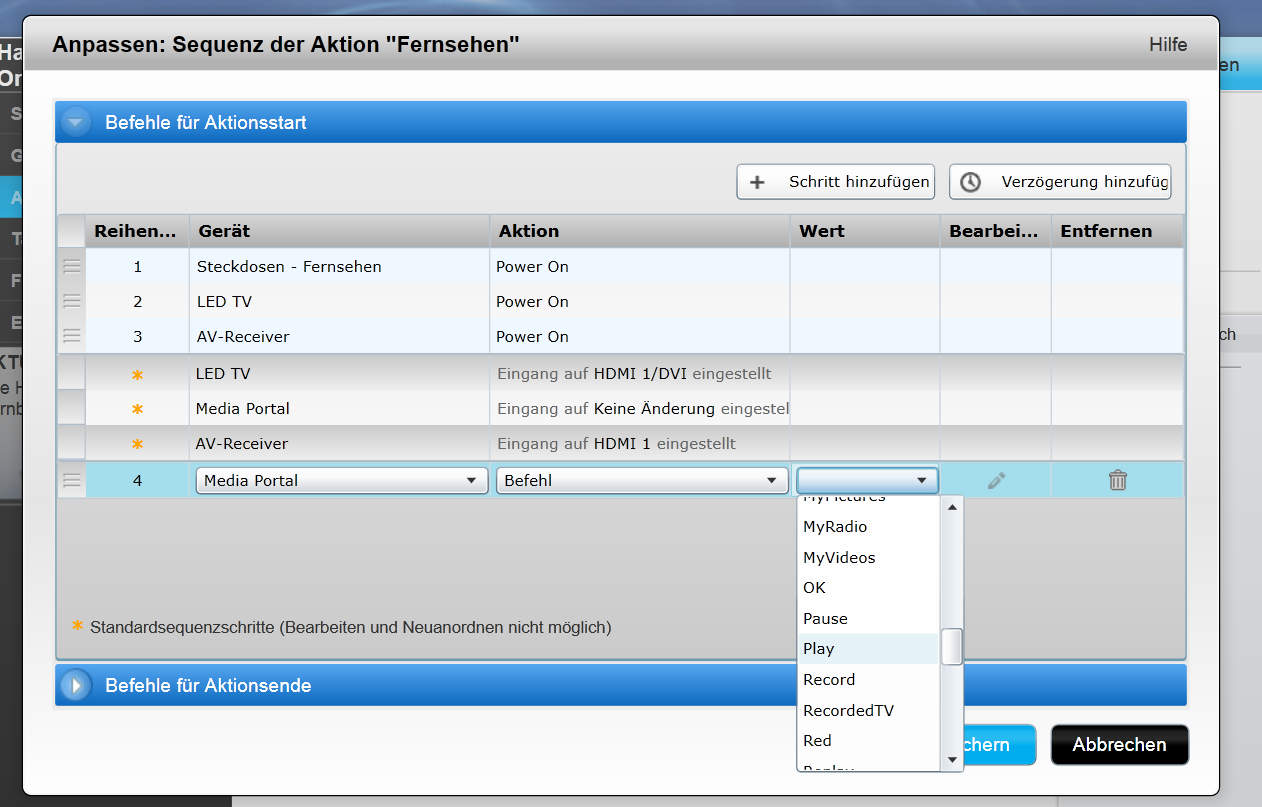Click the clock icon on Verzögerung hinzufügen
Screen dimensions: 1262x807
click(970, 182)
